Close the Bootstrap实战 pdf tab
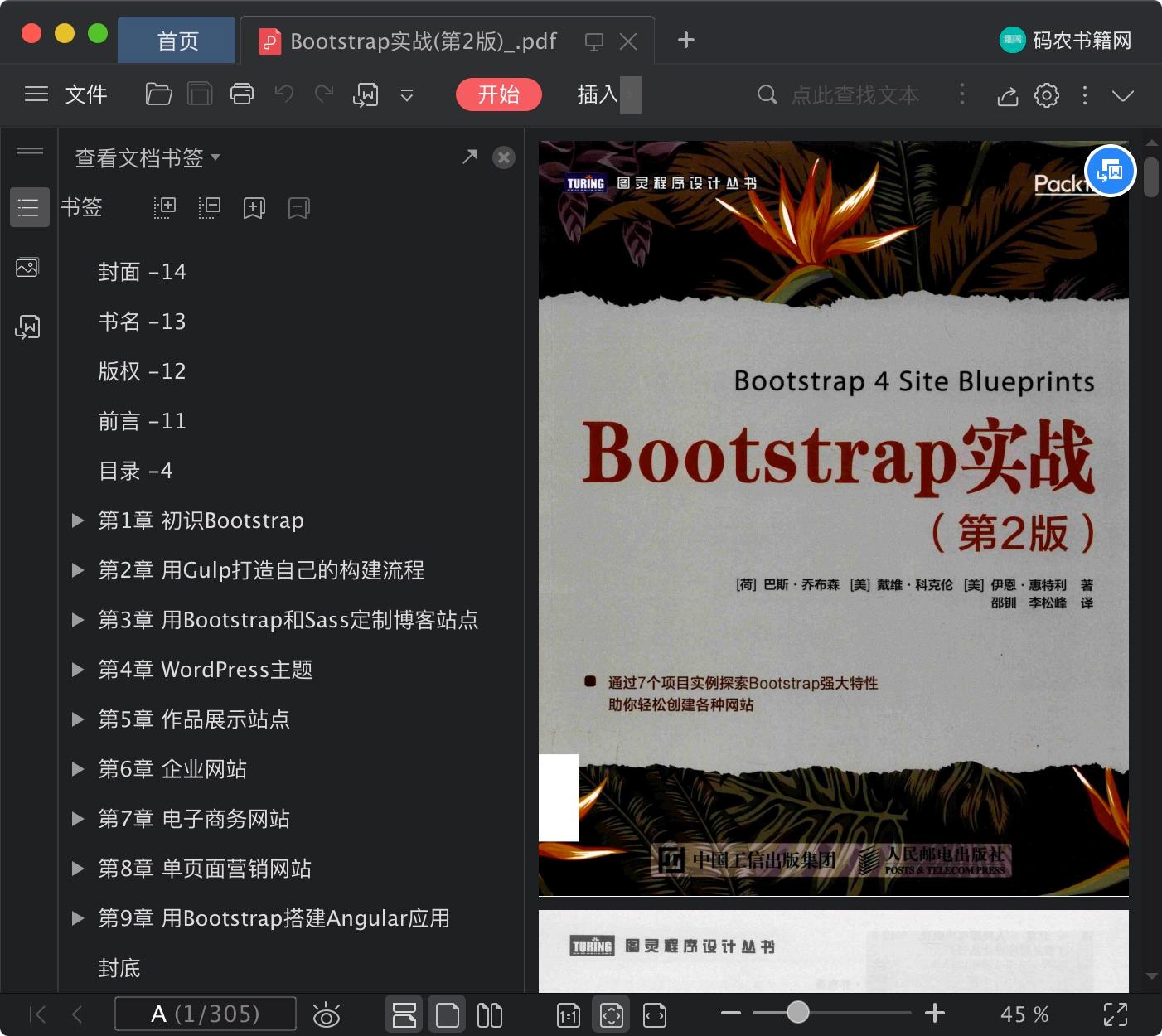Viewport: 1162px width, 1036px height. (628, 41)
